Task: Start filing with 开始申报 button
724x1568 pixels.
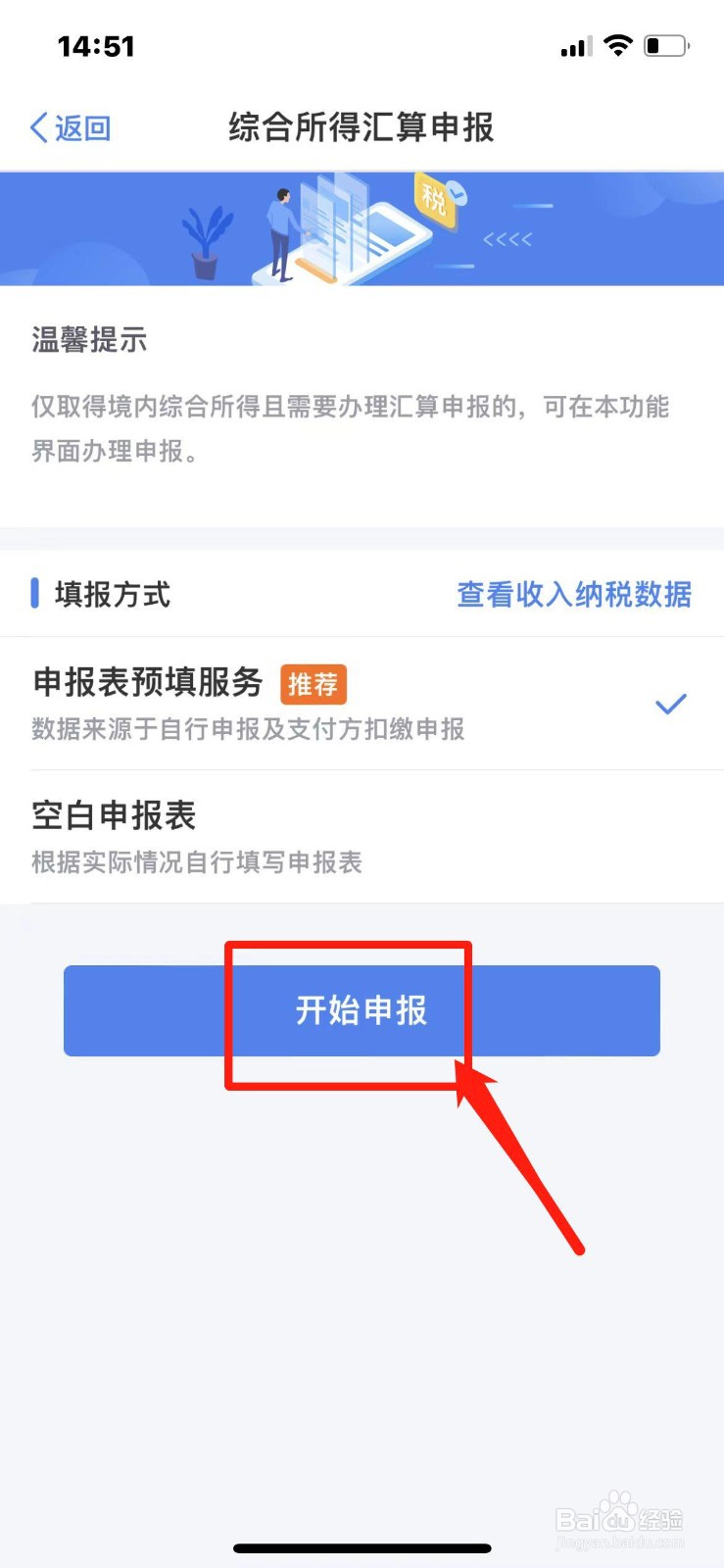Action: [x=362, y=1010]
